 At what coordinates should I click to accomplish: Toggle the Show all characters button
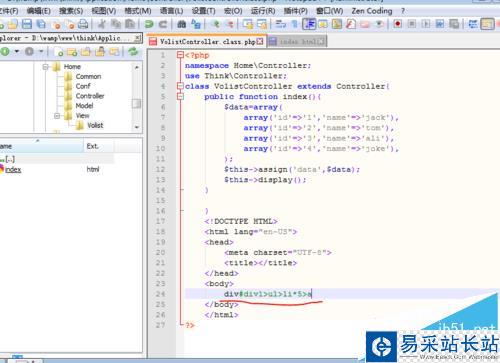294,24
